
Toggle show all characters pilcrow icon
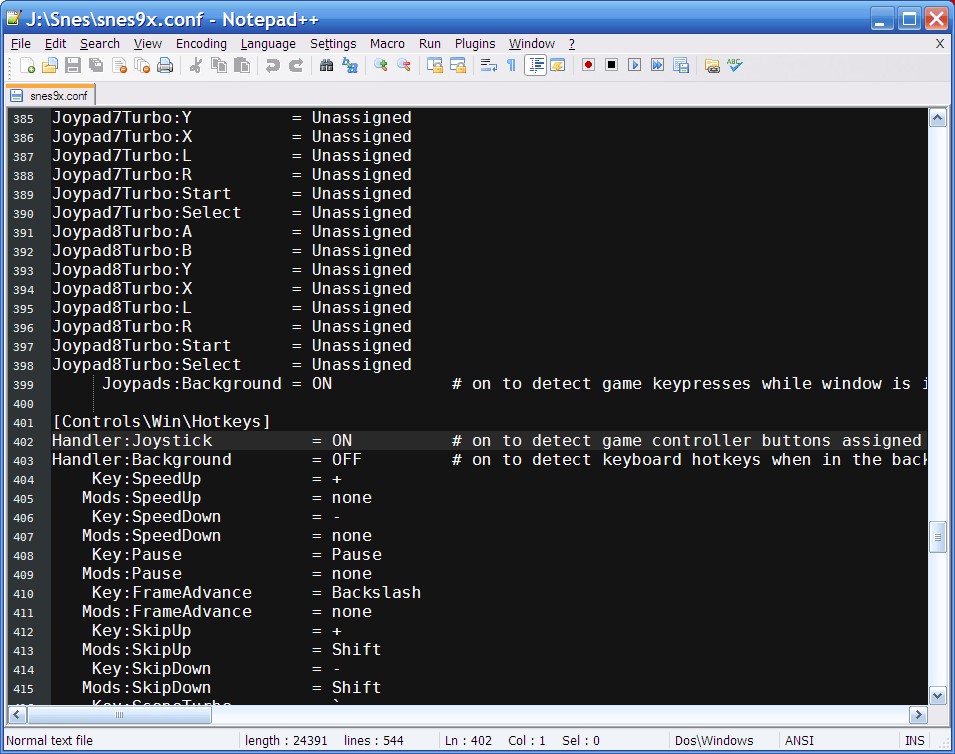pos(511,66)
